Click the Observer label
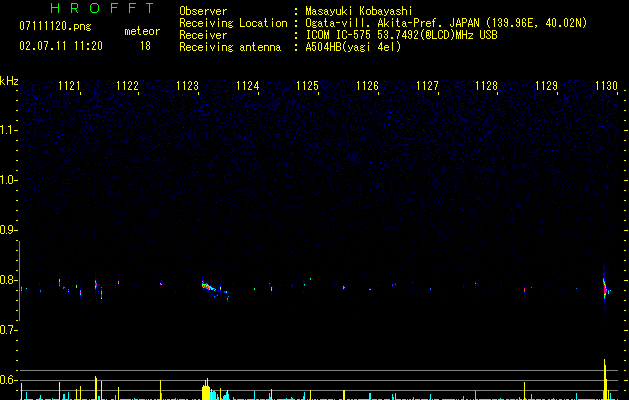 (203, 11)
